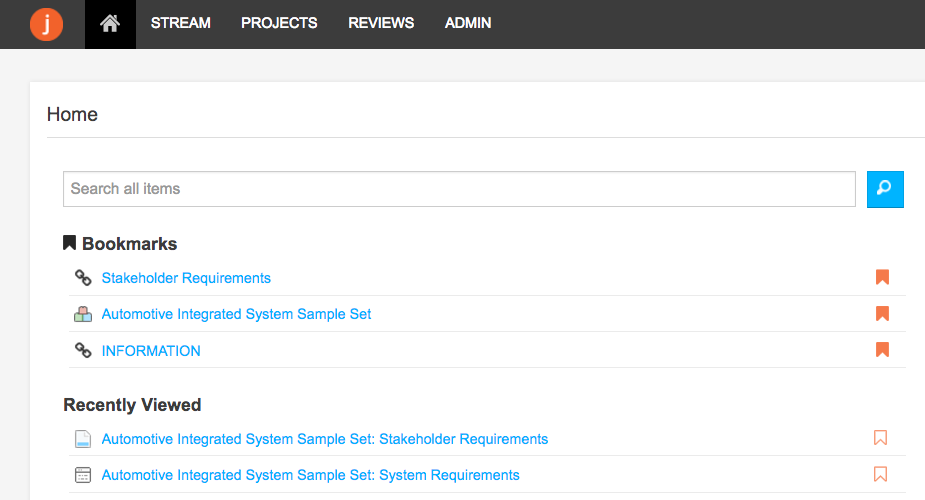Bookmark the recently viewed Stakeholder Requirements item
This screenshot has height=500, width=925.
880,438
